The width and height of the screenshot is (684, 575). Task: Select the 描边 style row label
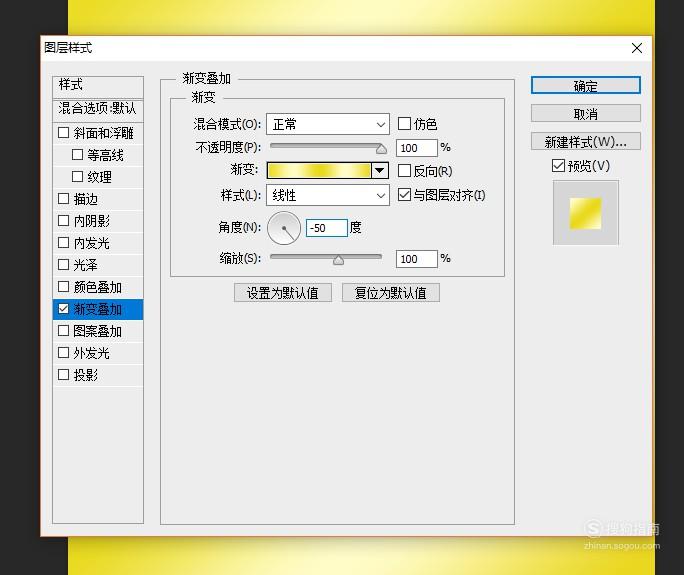pos(86,199)
